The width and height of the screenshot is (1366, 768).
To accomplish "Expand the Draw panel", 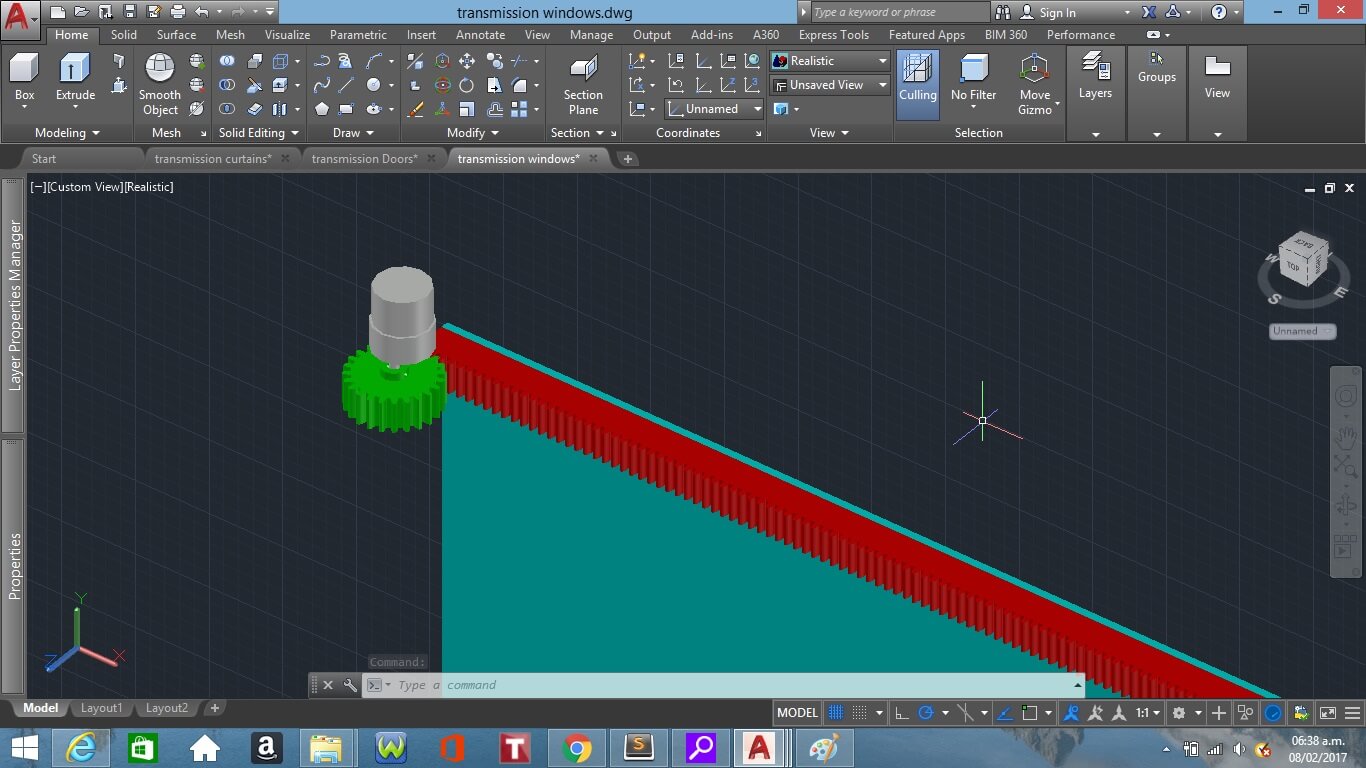I will coord(354,133).
